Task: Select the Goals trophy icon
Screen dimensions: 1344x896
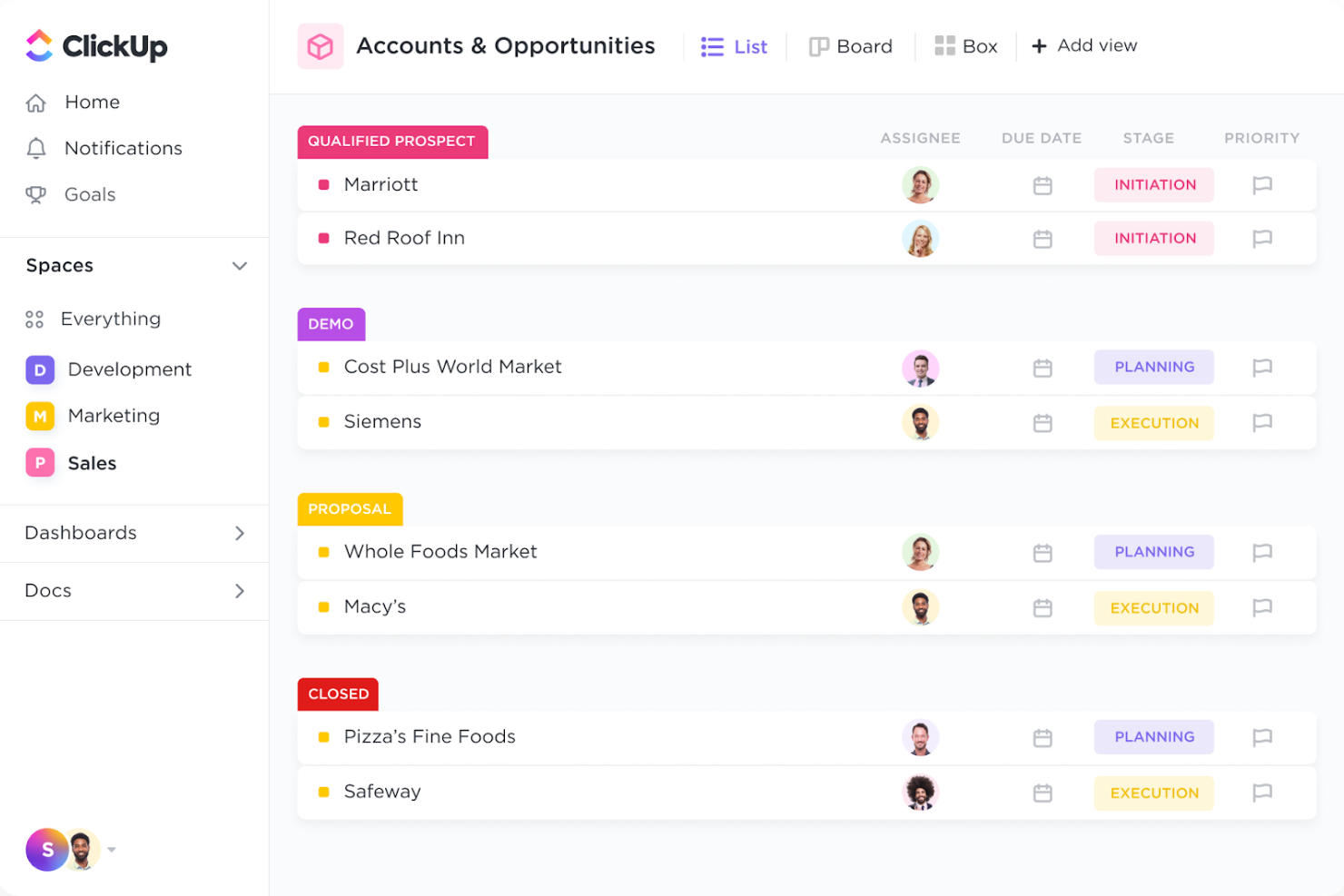Action: pyautogui.click(x=35, y=194)
